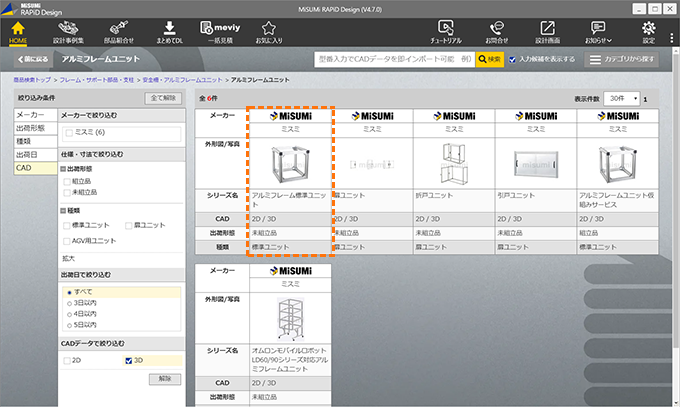This screenshot has width=680, height=407.
Task: Uncheck the 3D CAD data checkbox
Action: pos(127,360)
